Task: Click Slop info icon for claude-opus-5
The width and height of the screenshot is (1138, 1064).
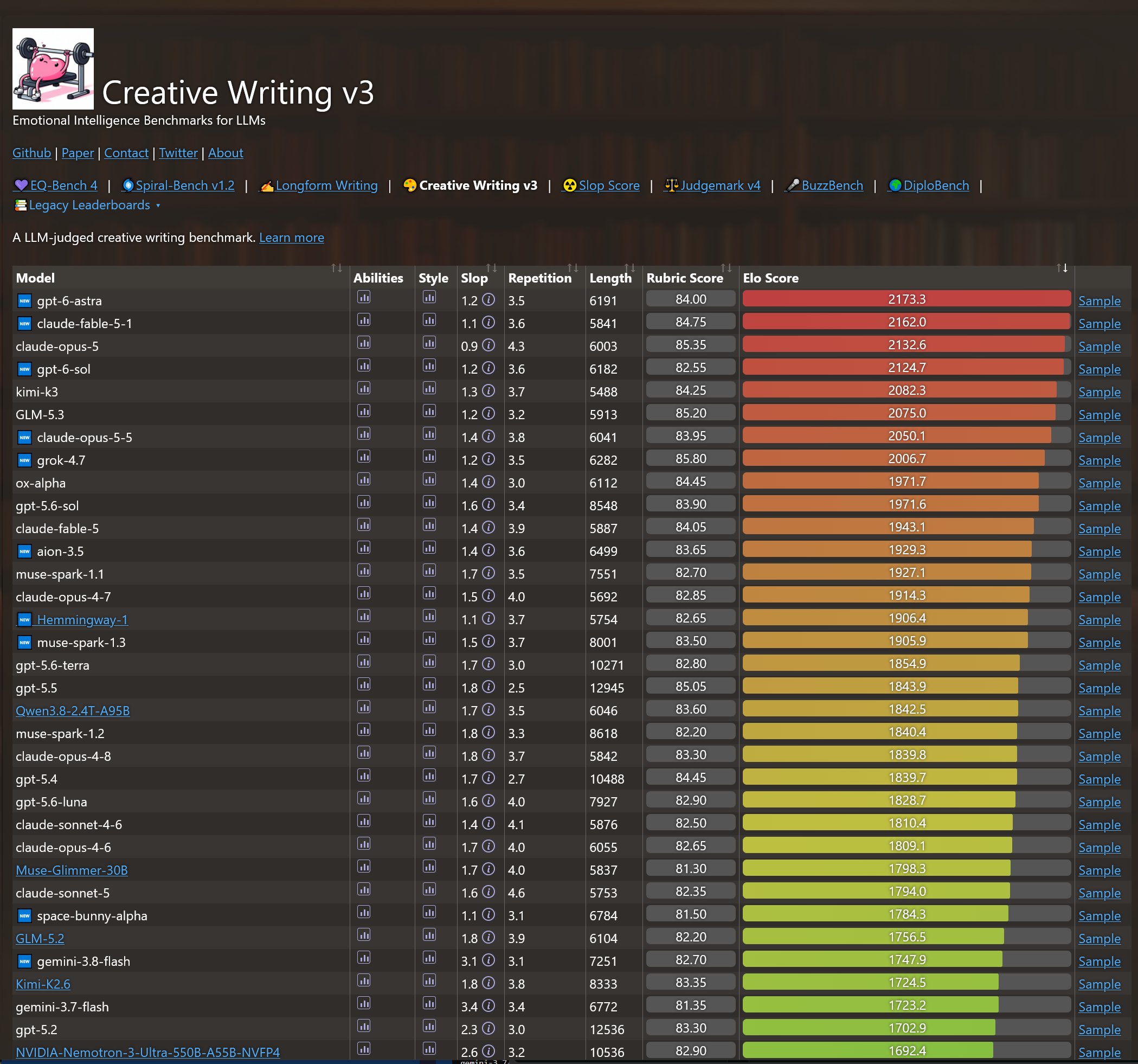Action: 488,345
